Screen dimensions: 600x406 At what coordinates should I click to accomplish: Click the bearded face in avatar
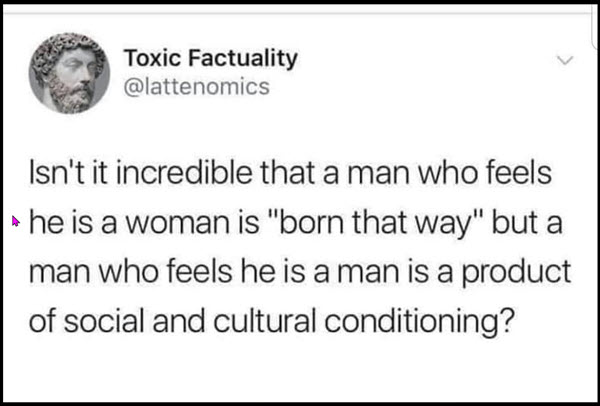coord(71,78)
